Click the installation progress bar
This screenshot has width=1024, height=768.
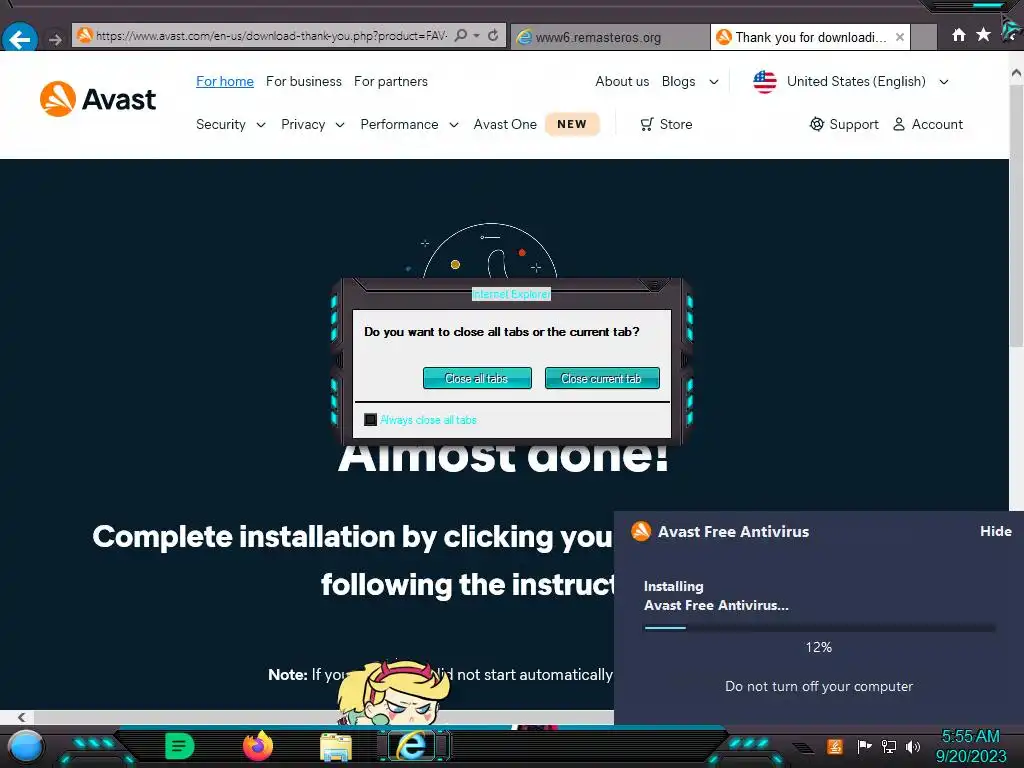[x=820, y=628]
